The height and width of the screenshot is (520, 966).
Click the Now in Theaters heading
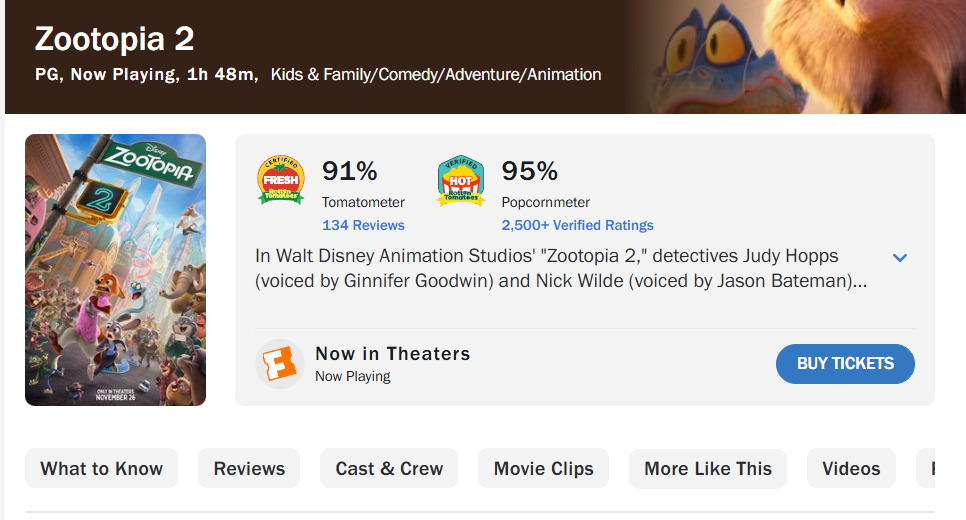pyautogui.click(x=392, y=353)
